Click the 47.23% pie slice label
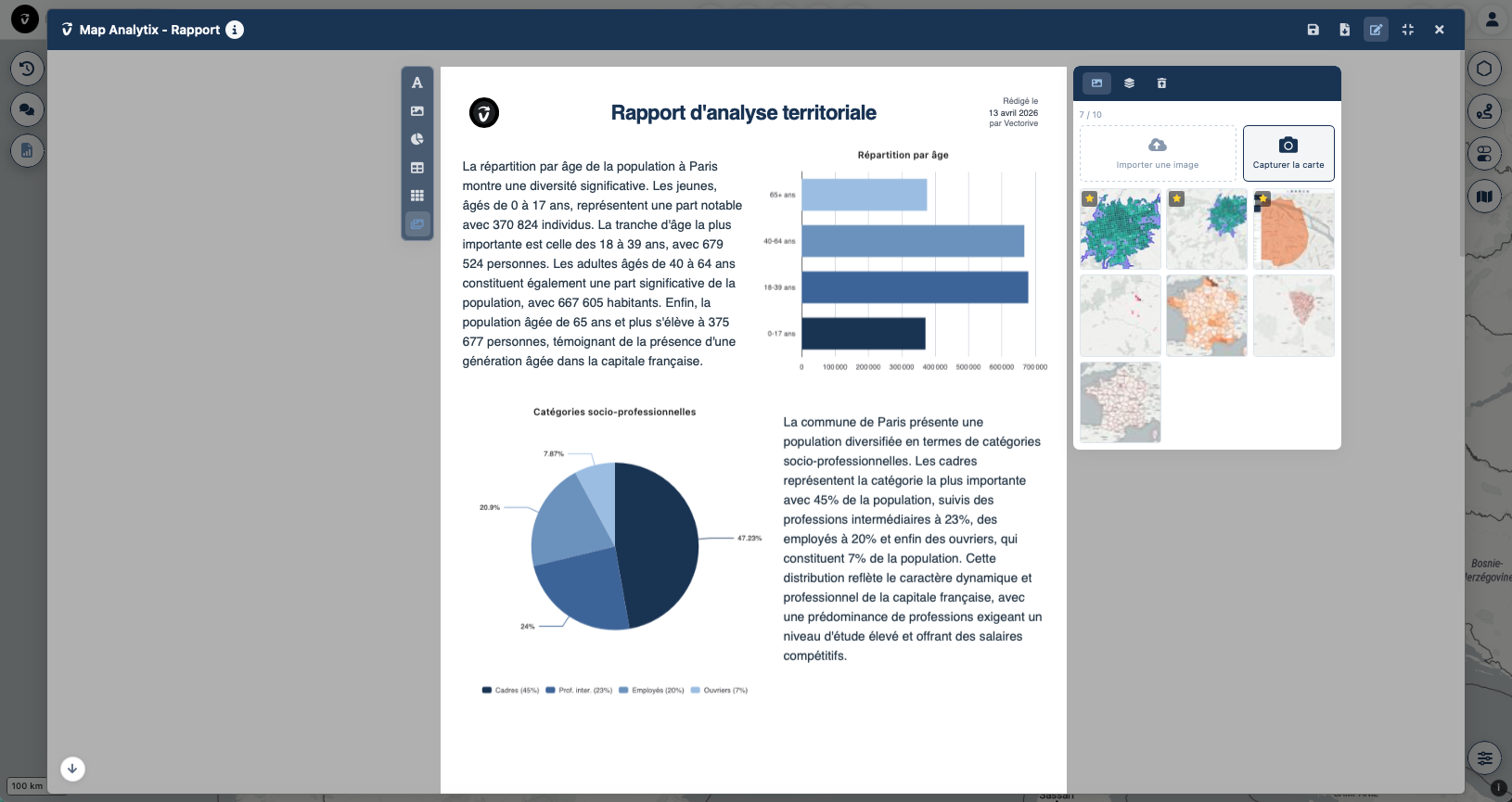The image size is (1512, 802). pyautogui.click(x=750, y=538)
